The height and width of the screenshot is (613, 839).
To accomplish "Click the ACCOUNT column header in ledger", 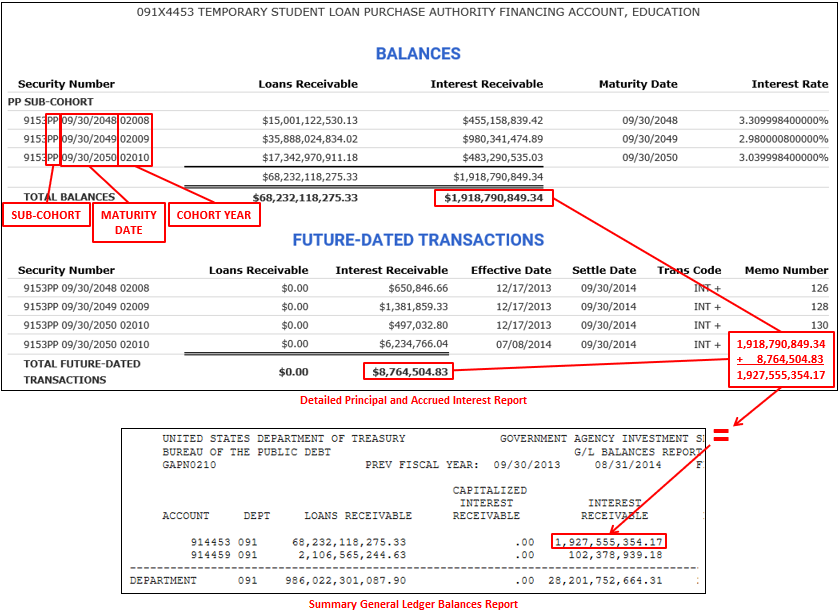I will point(186,516).
